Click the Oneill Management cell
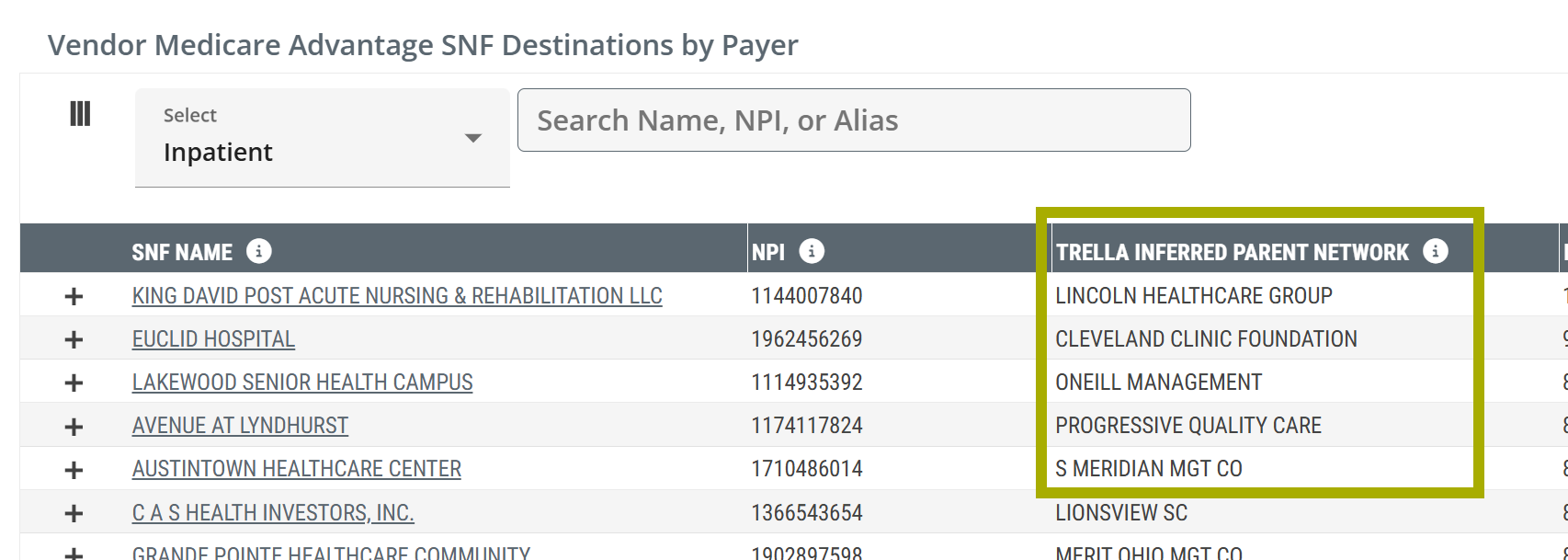 [1159, 383]
